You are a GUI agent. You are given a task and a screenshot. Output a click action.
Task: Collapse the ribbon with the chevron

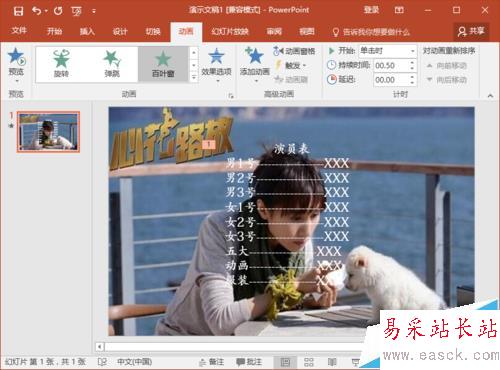(490, 96)
